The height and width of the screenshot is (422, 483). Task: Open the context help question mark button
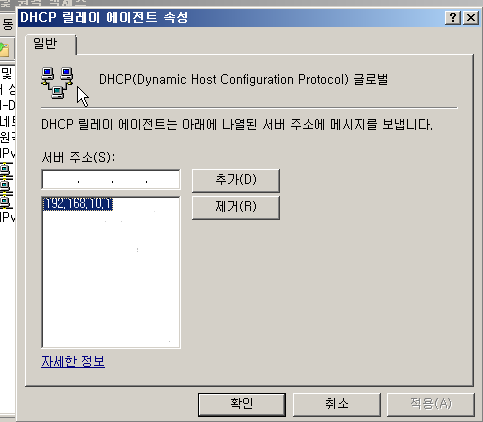(453, 17)
